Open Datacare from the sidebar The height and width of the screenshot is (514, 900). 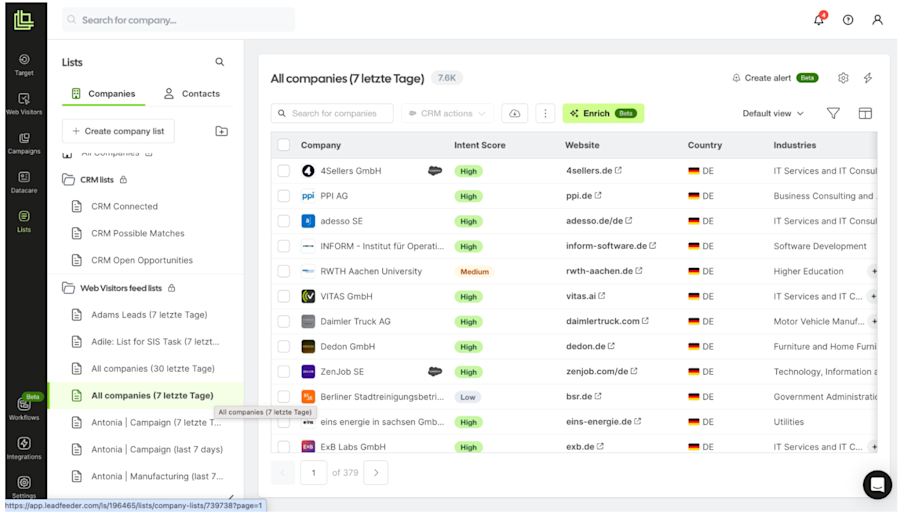point(24,182)
